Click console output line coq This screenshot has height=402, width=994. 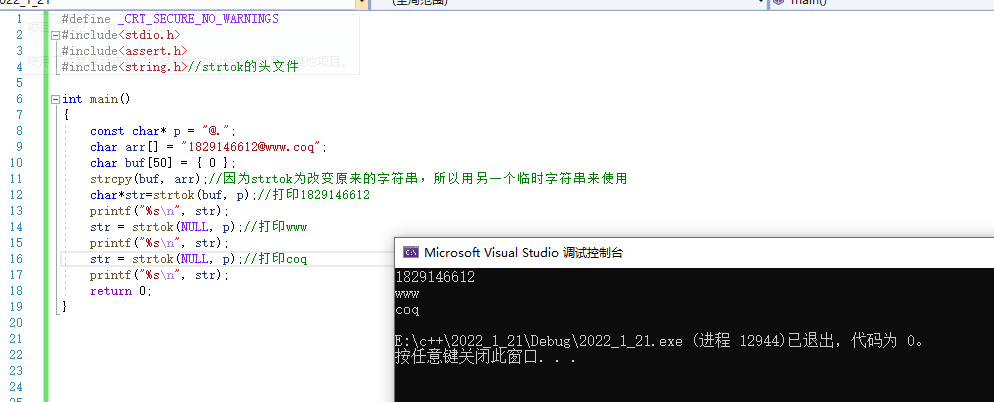pos(406,311)
